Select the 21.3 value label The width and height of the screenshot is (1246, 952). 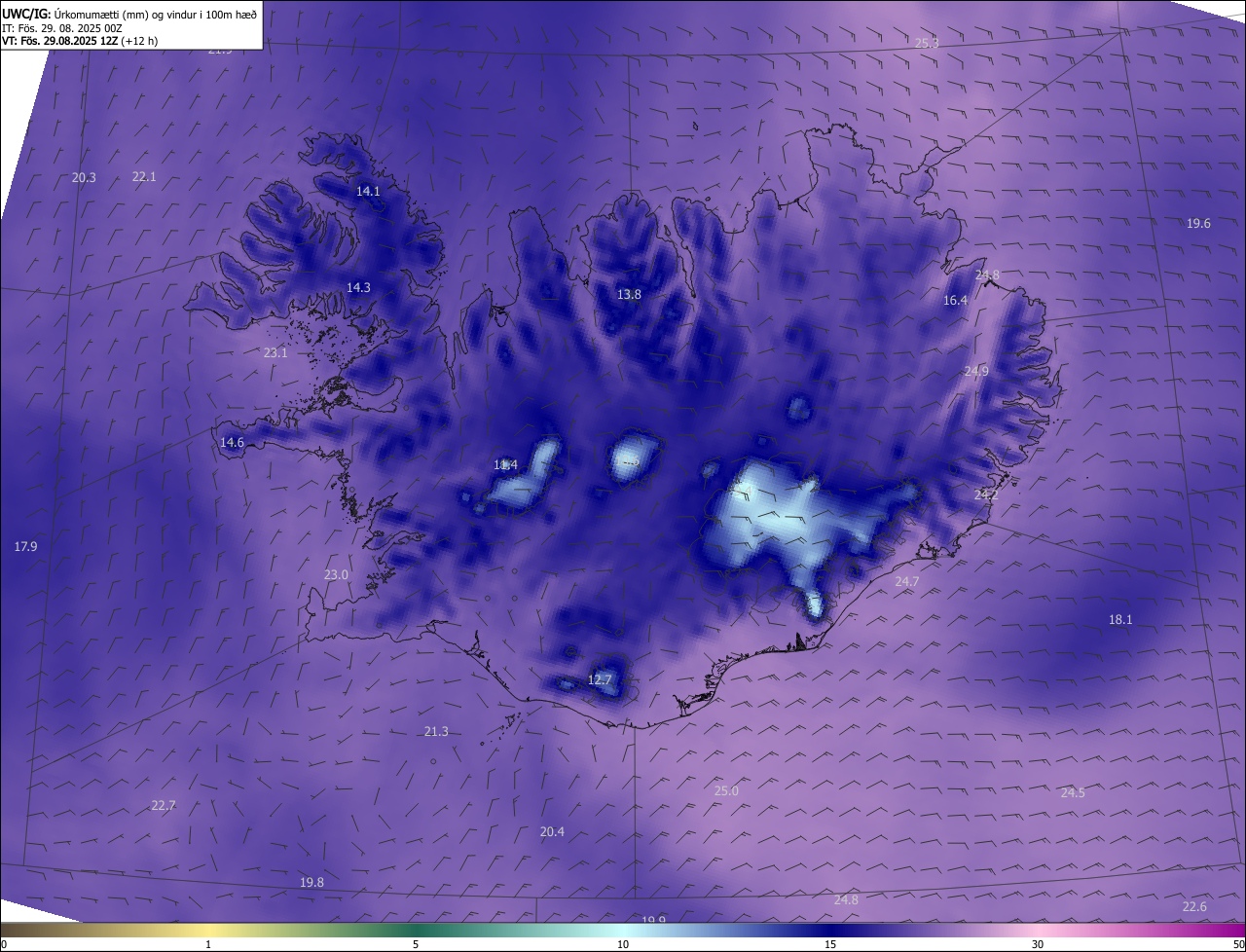(436, 732)
